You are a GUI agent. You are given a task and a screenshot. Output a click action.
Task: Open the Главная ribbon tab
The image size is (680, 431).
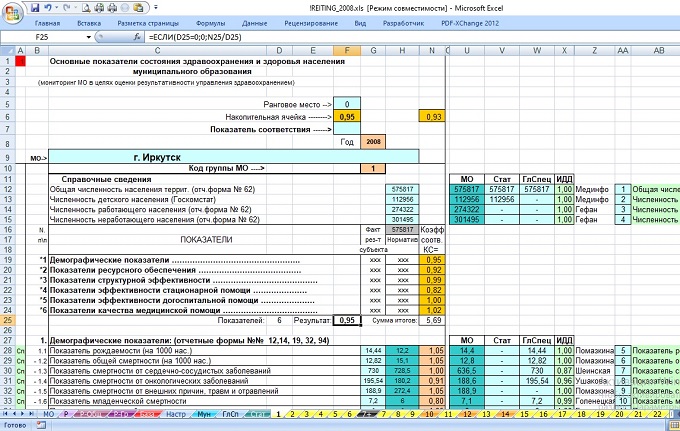(47, 23)
